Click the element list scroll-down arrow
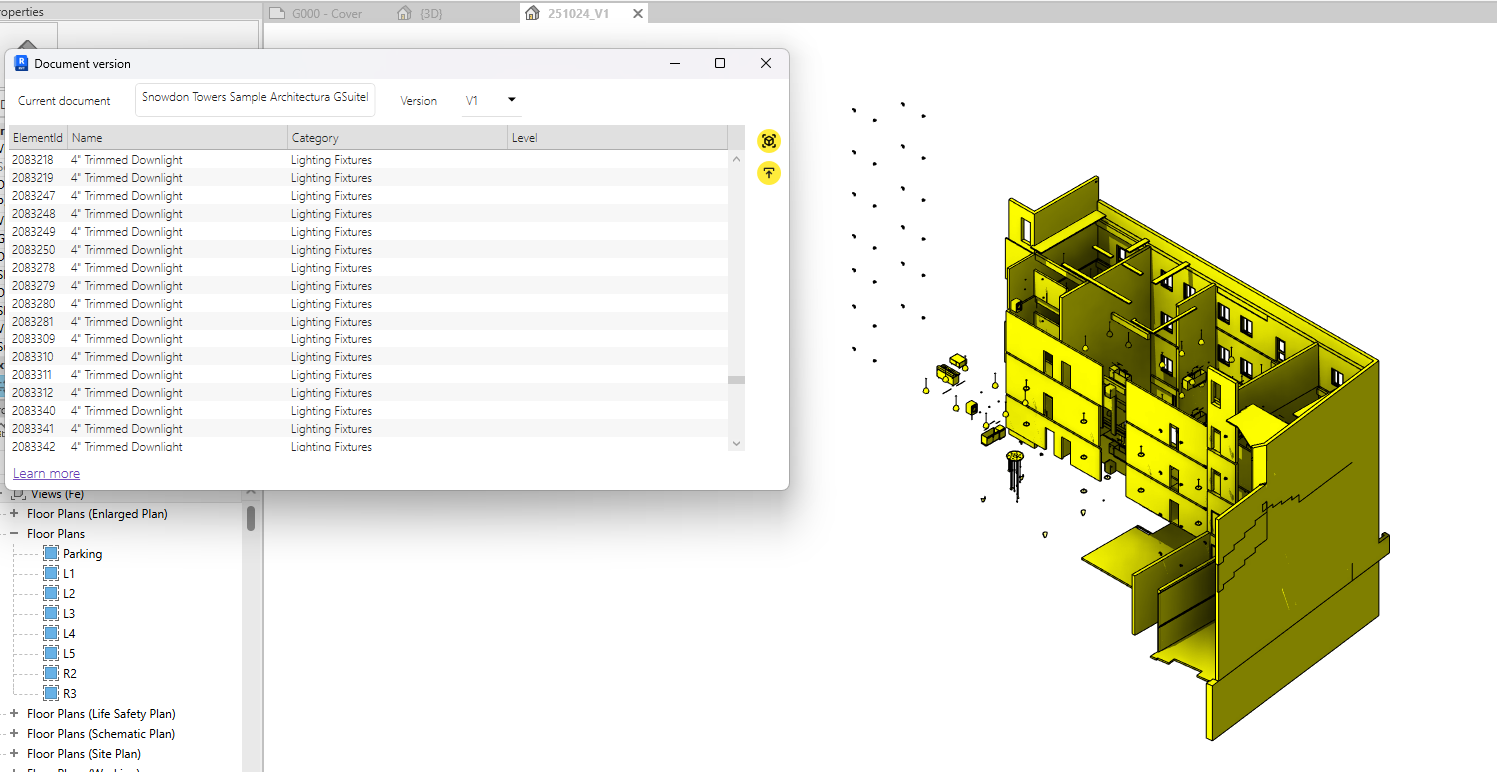Viewport: 1497px width, 772px height. (736, 443)
